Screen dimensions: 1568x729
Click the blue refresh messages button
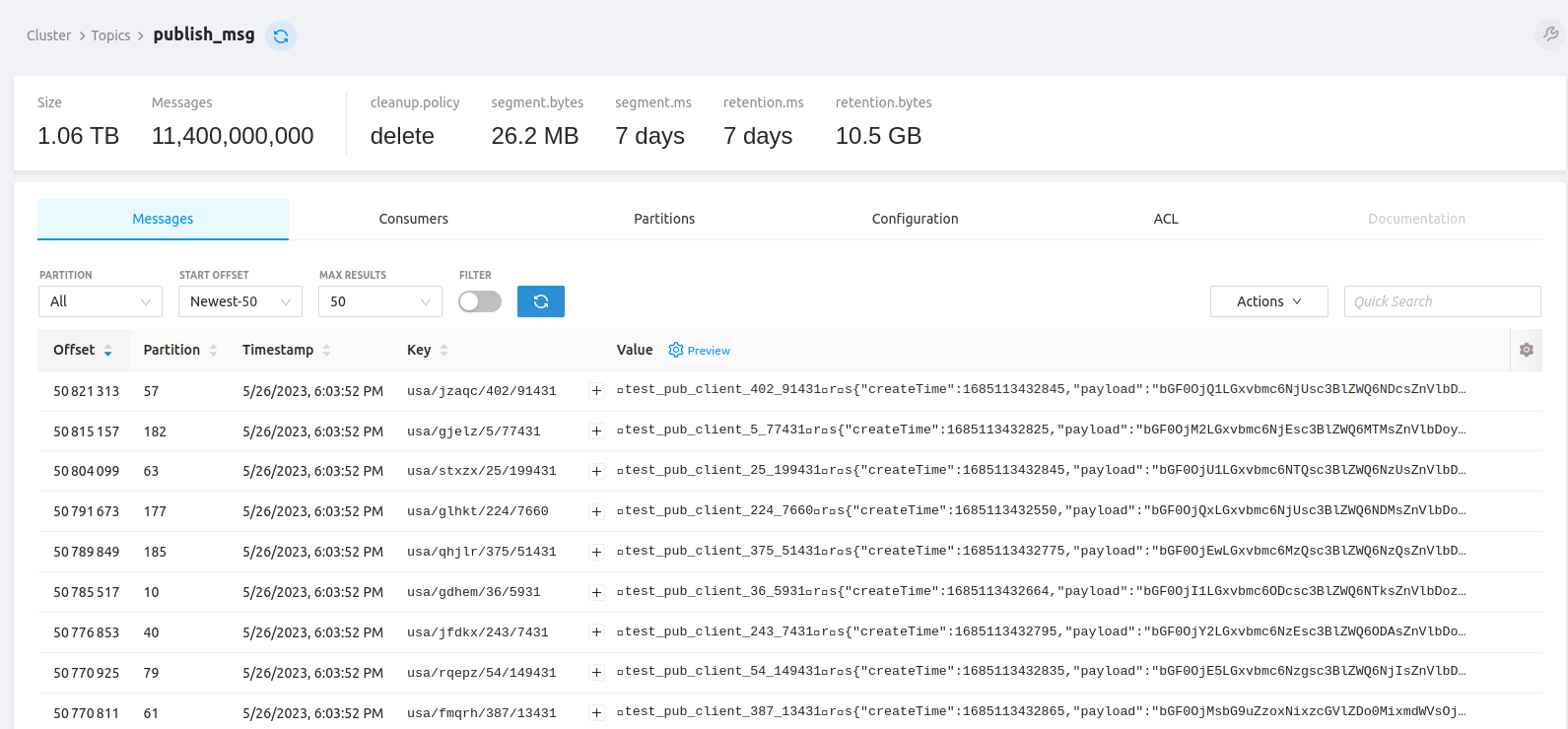pos(540,301)
